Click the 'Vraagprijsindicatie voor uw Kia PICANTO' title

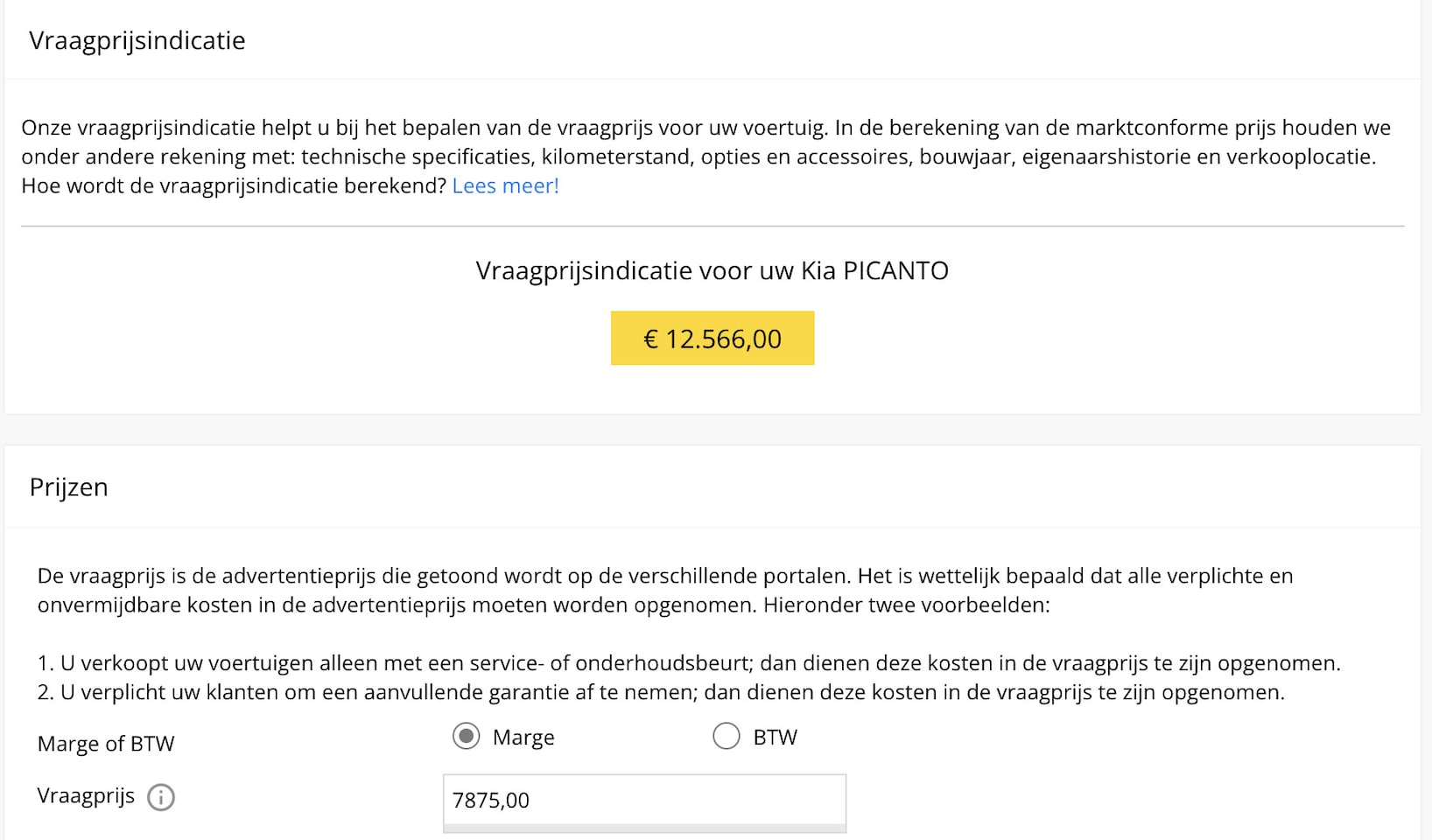click(712, 270)
